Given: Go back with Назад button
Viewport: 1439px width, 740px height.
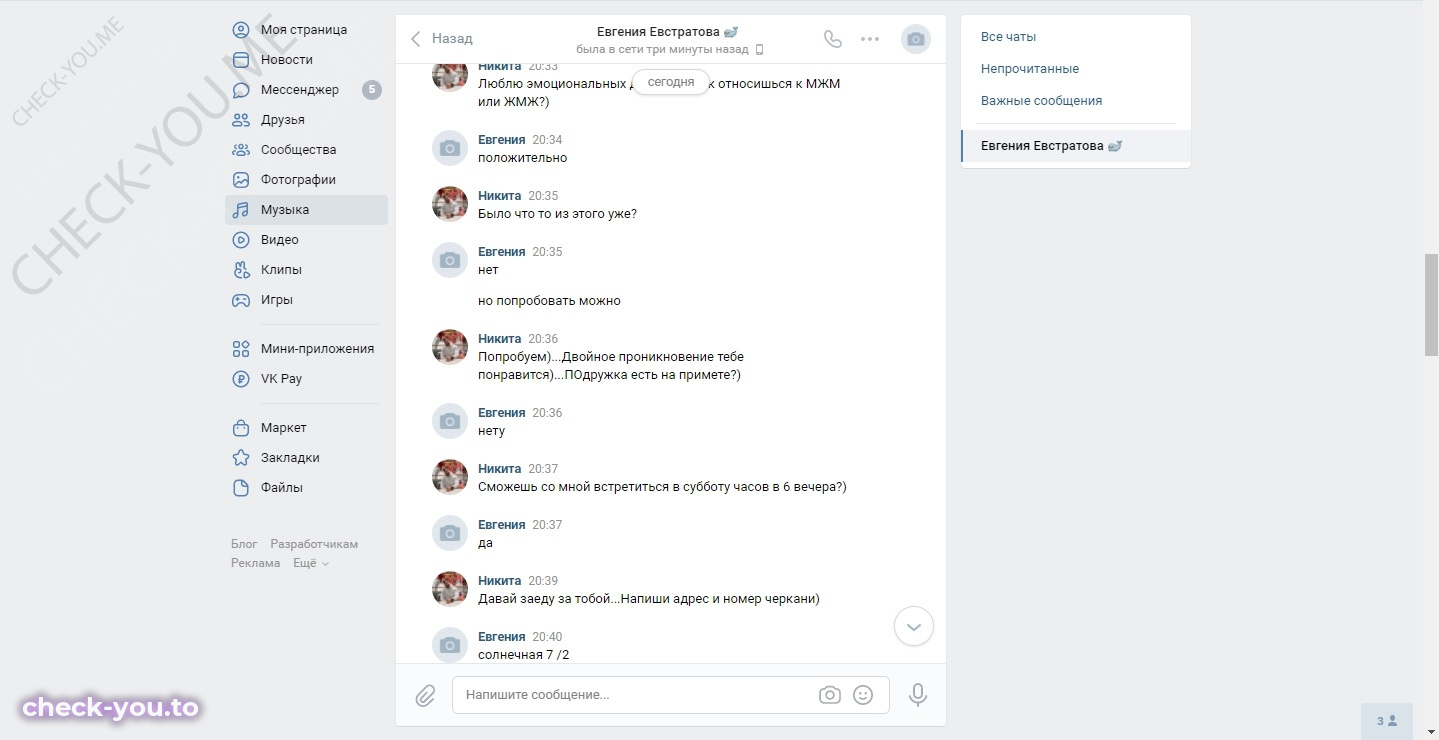Looking at the screenshot, I should tap(441, 39).
